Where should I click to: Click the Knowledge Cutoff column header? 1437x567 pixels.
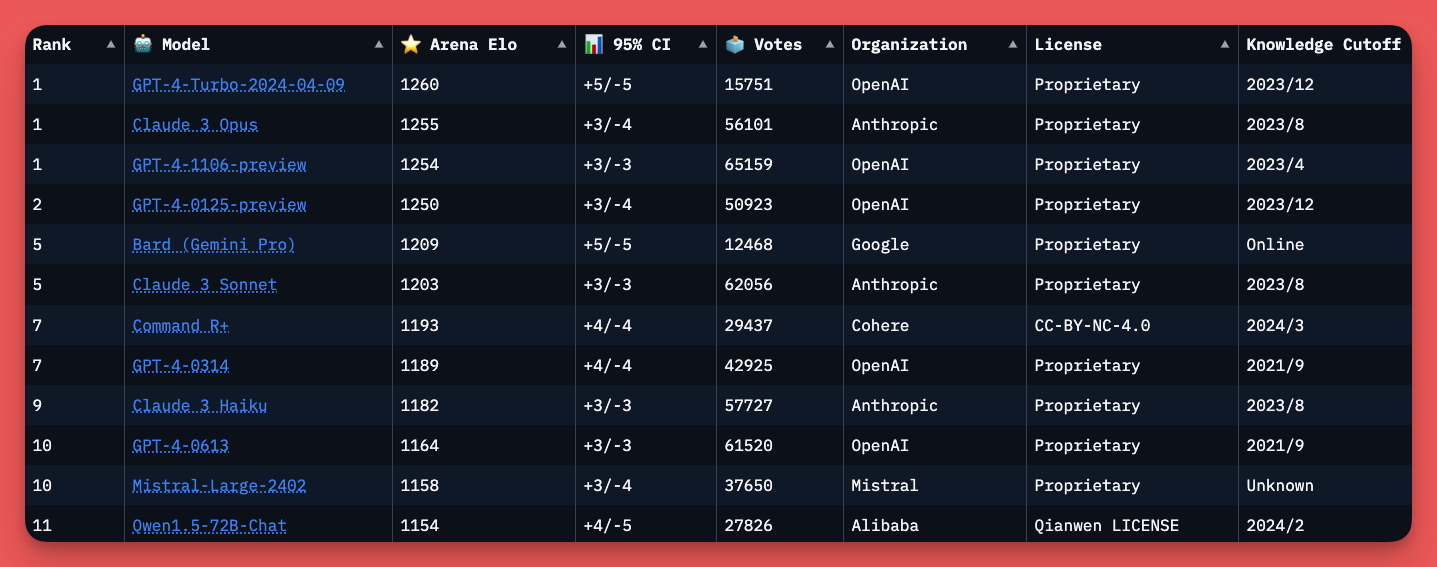[x=1324, y=45]
